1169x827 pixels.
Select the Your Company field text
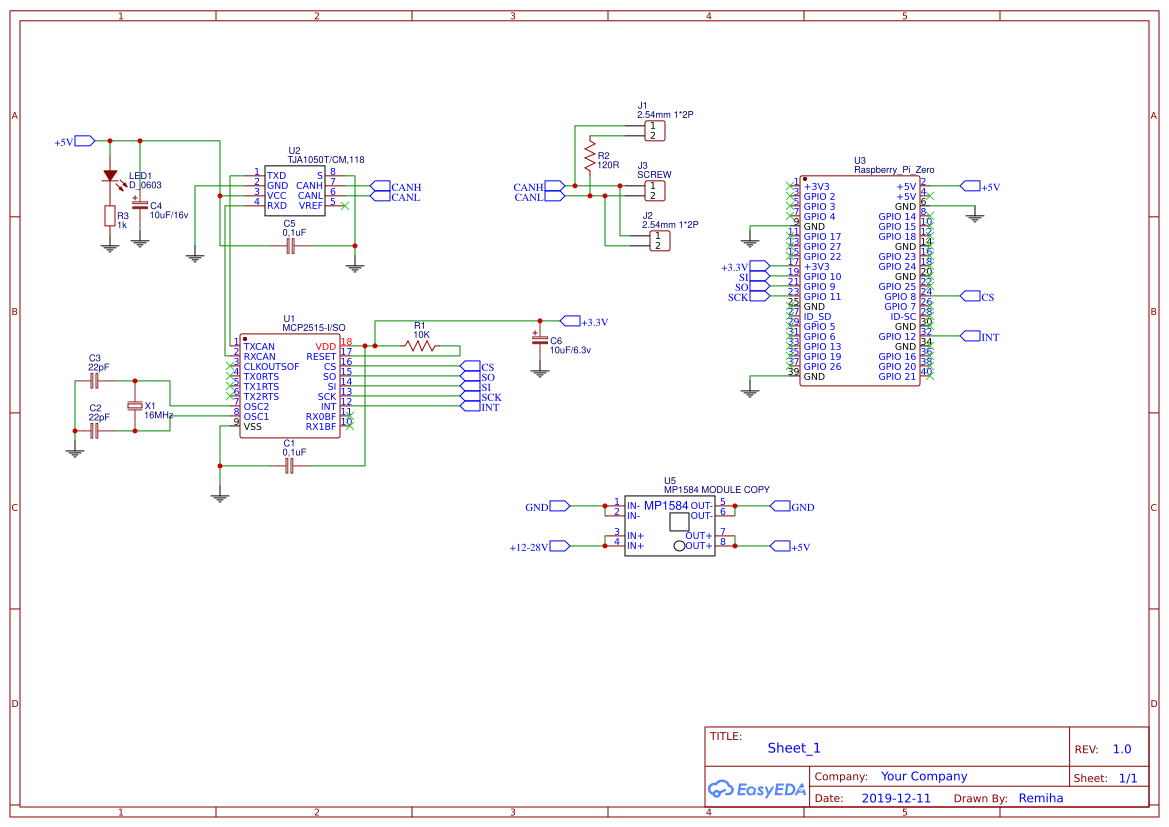tap(923, 776)
